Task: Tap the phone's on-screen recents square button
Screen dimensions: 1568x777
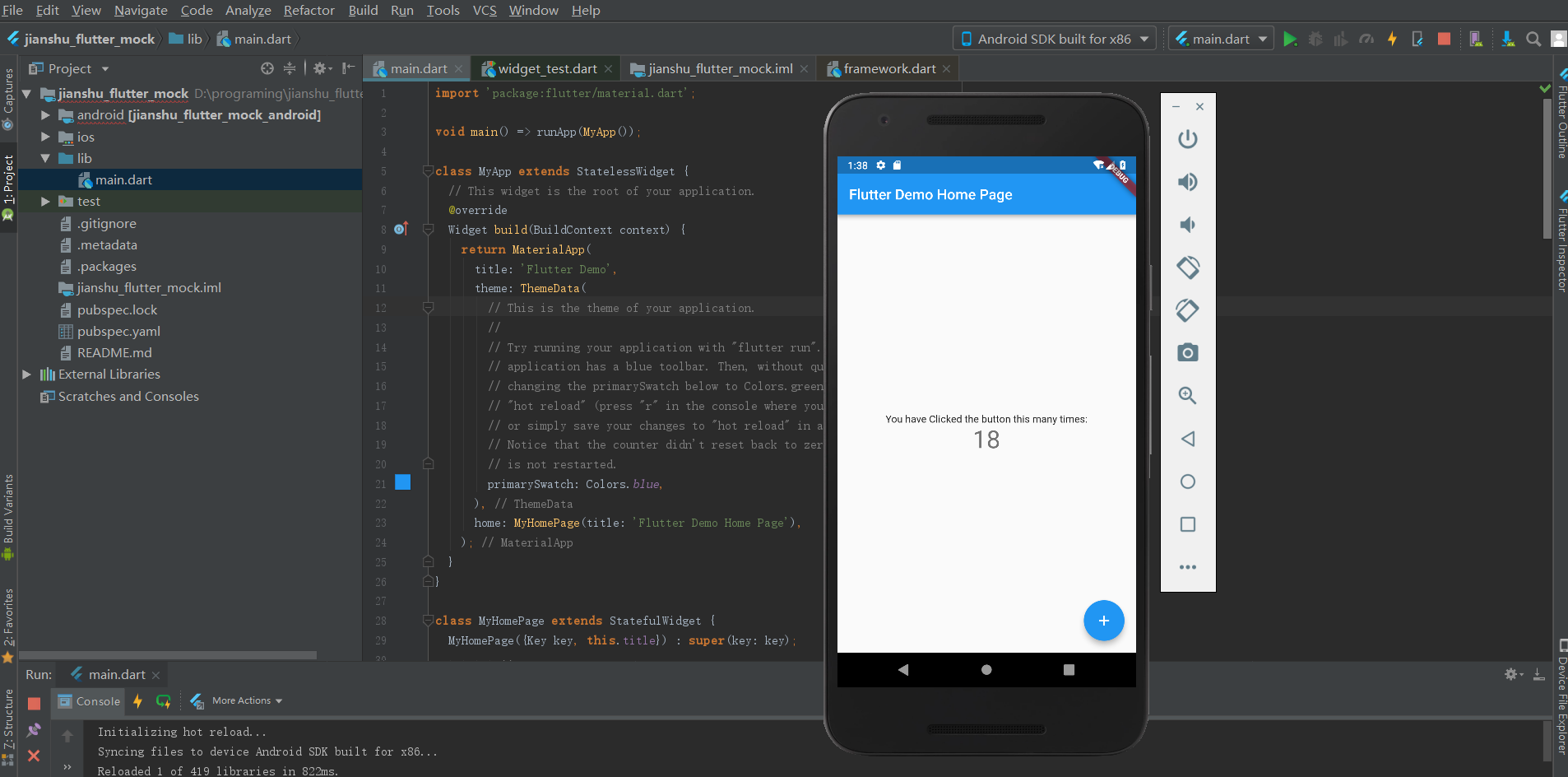Action: click(x=1069, y=670)
